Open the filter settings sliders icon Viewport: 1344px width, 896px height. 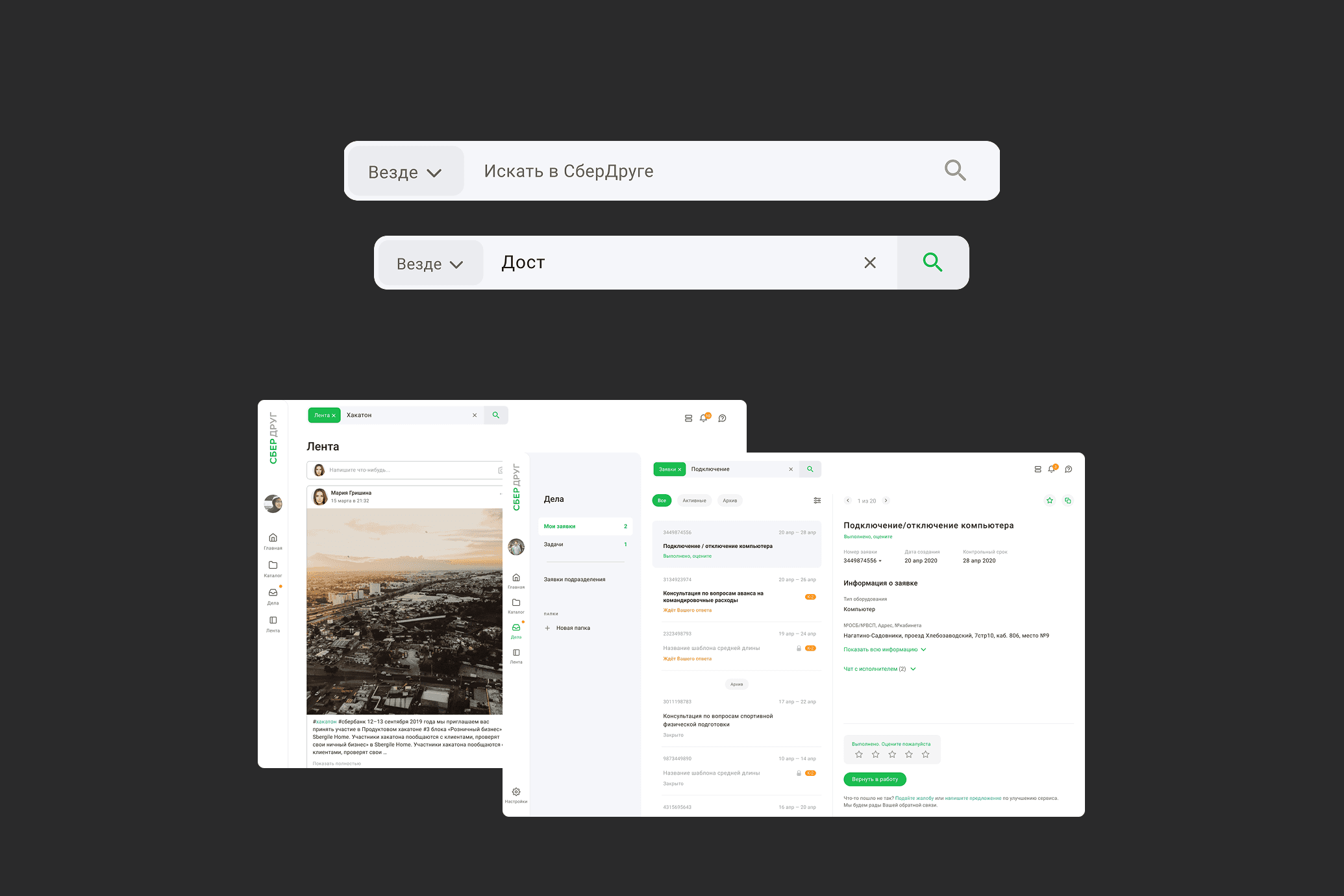click(x=817, y=501)
